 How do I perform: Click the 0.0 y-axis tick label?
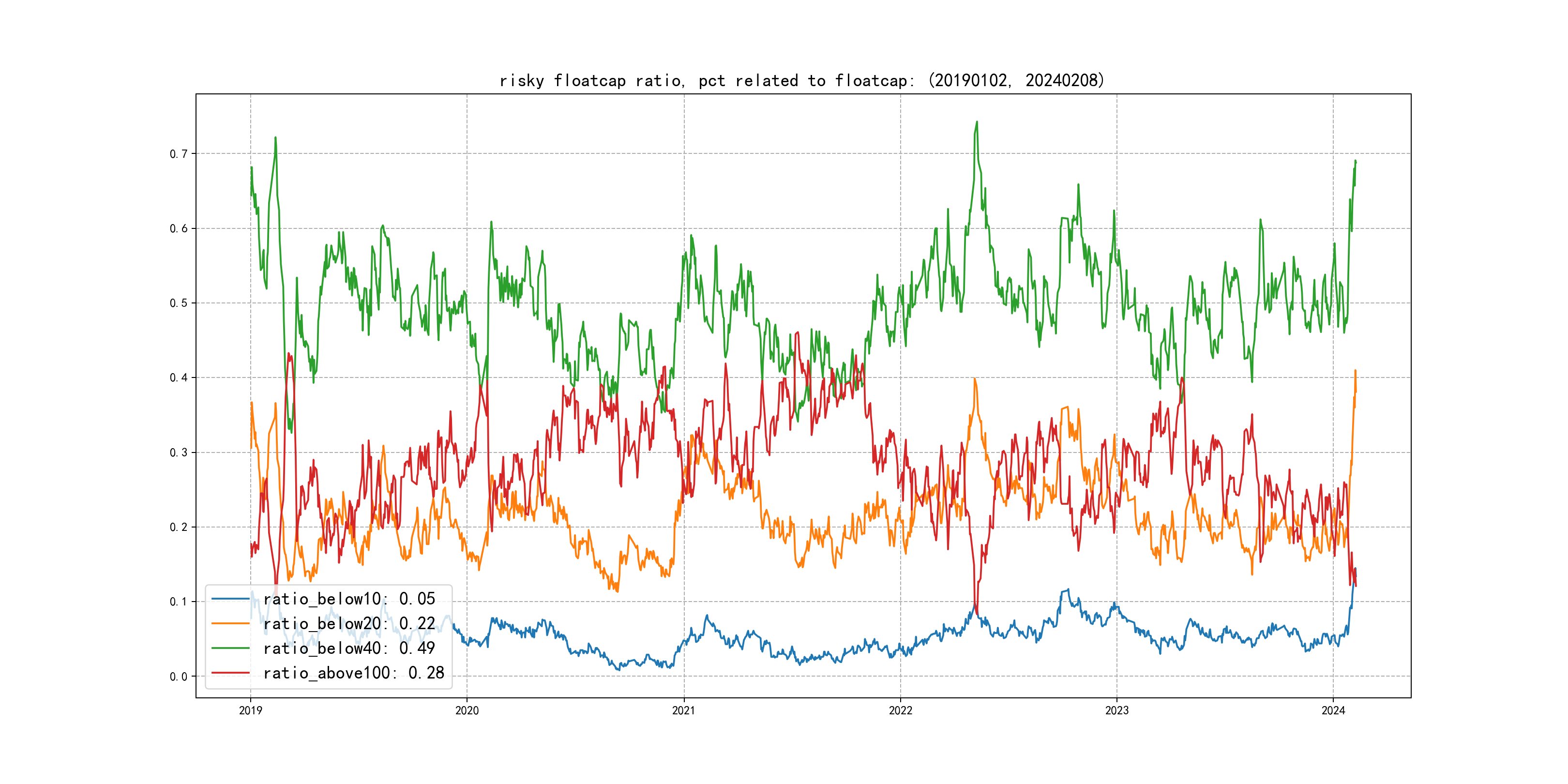point(179,677)
